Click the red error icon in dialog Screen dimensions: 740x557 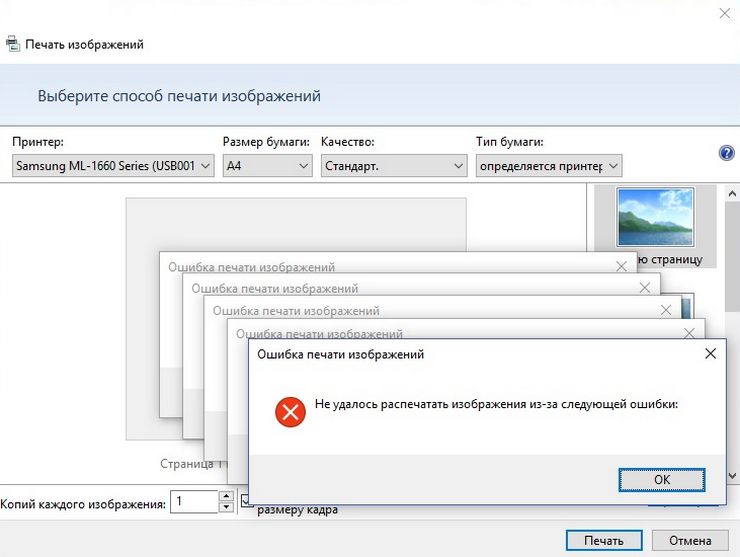pos(290,411)
